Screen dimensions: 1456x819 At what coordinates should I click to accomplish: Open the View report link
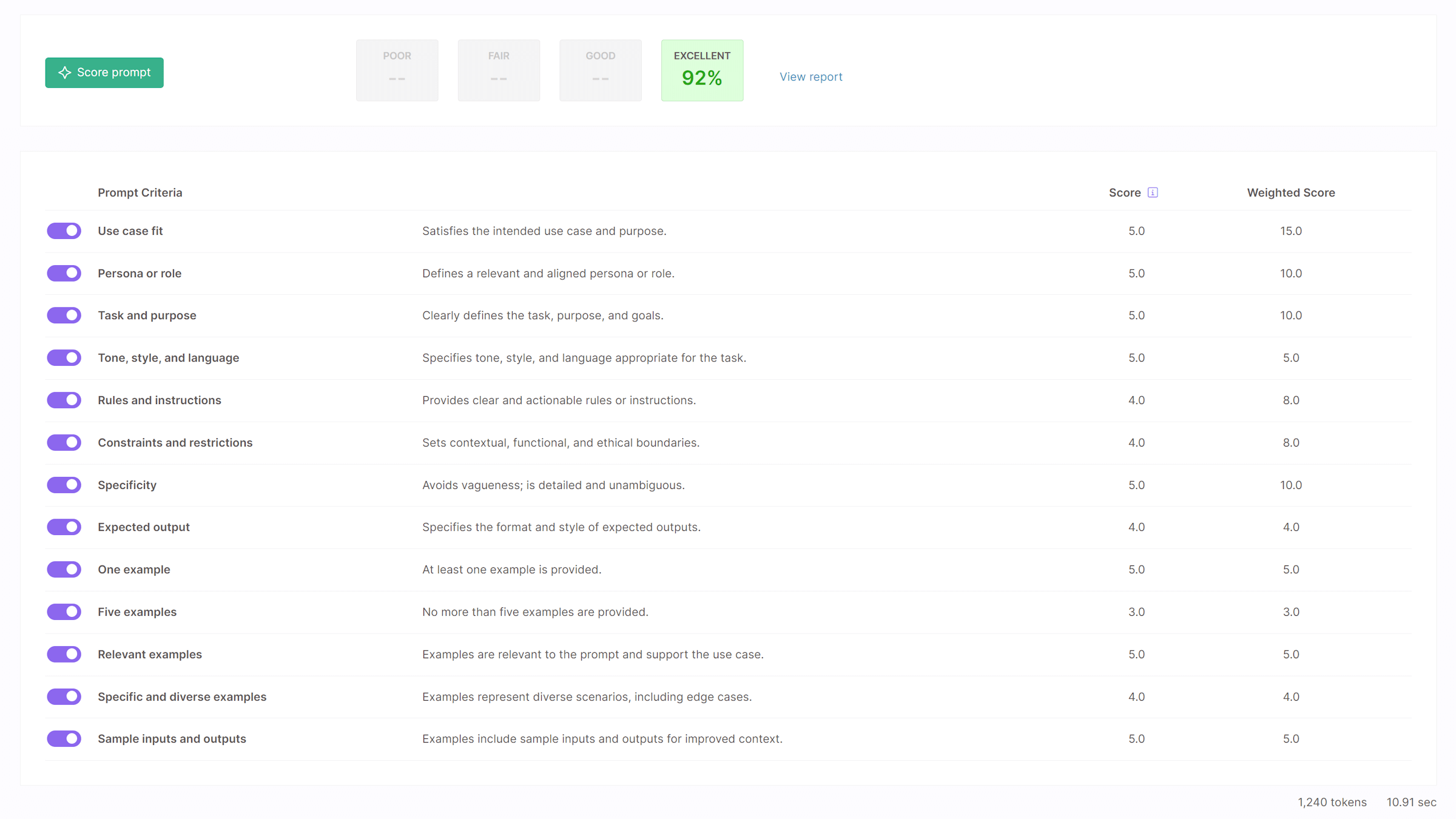click(811, 76)
